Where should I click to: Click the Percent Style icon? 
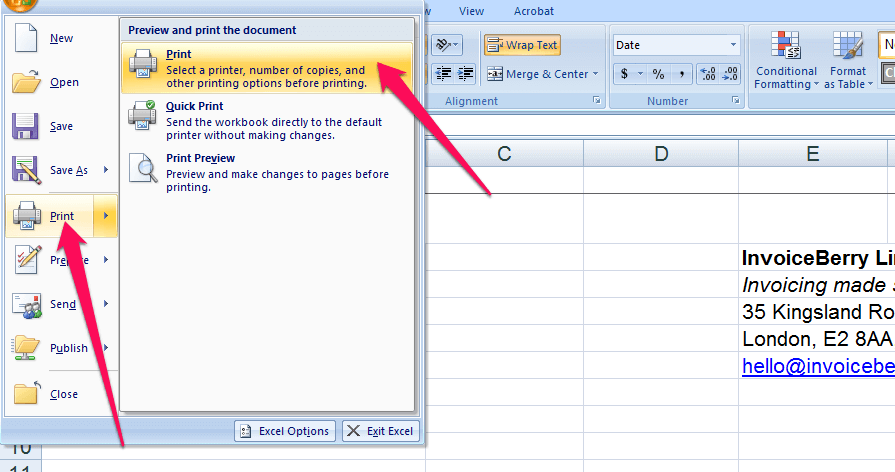point(658,74)
